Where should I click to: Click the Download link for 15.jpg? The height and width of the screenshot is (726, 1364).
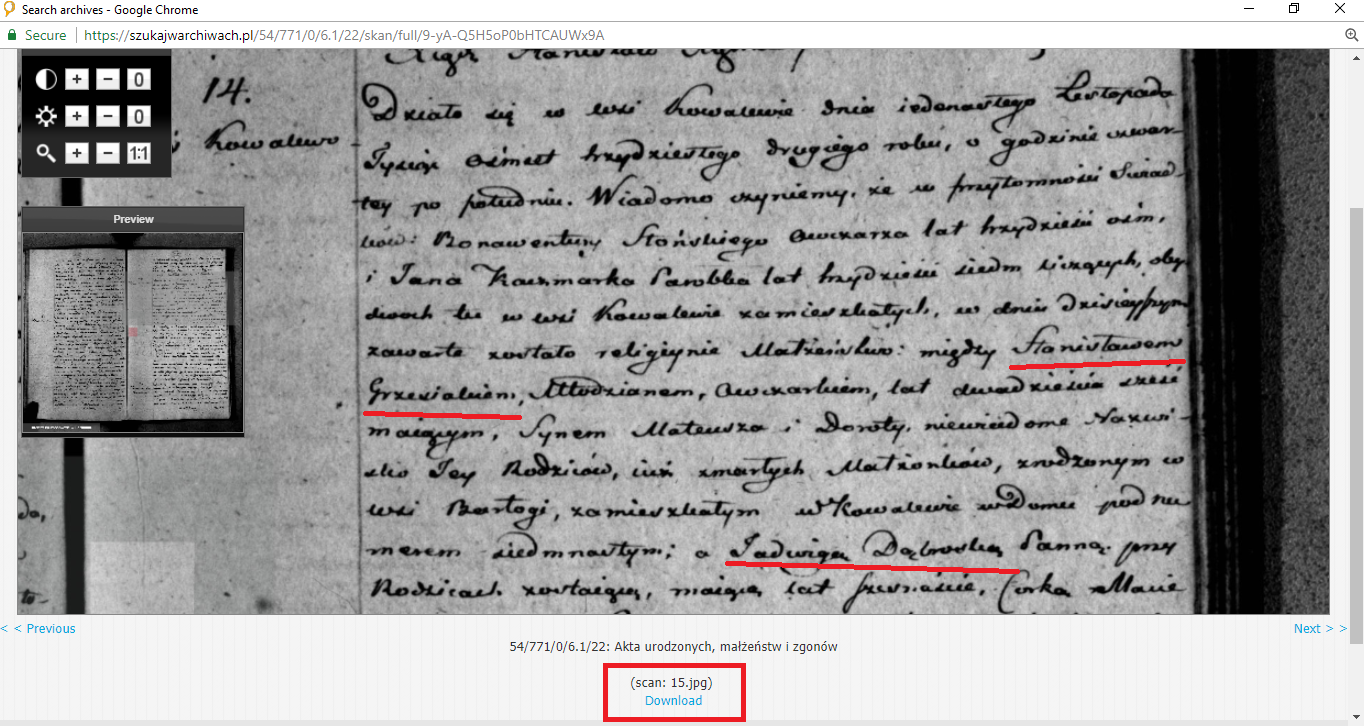pos(673,700)
